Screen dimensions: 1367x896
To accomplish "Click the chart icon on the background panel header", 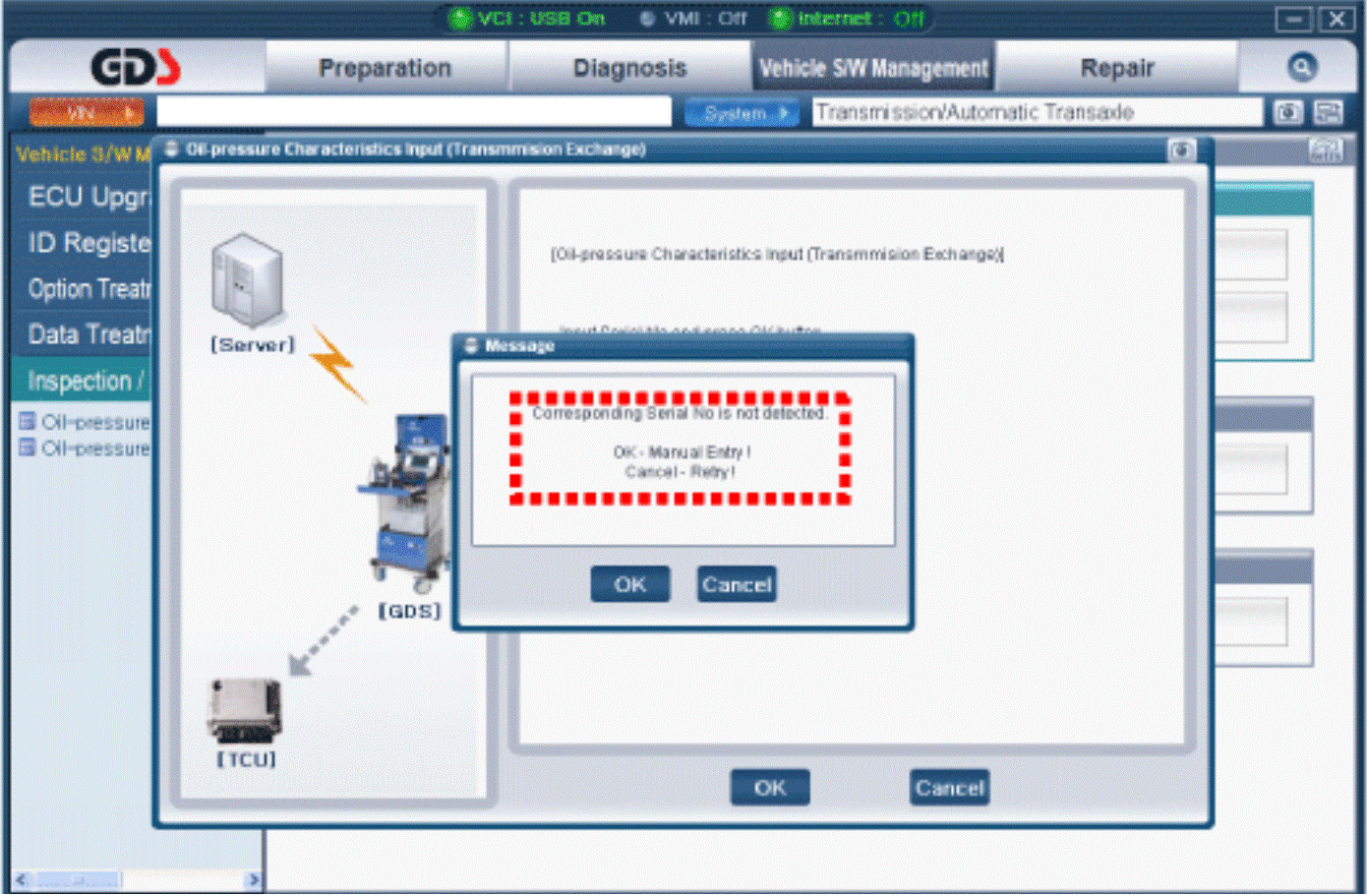I will click(x=1326, y=150).
